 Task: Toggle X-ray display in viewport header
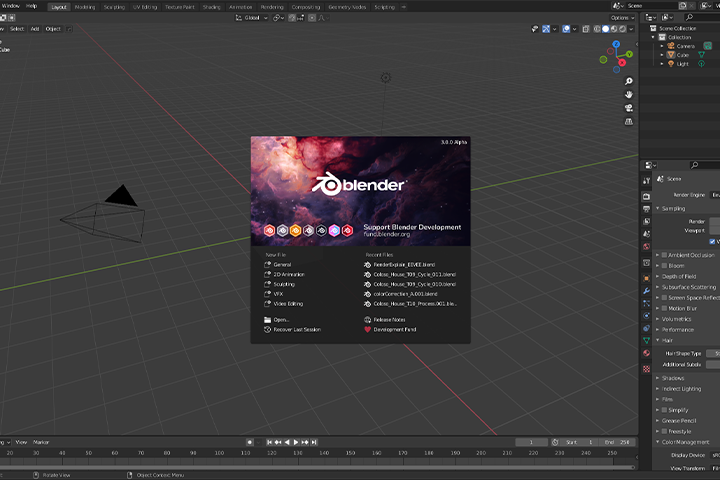(586, 29)
